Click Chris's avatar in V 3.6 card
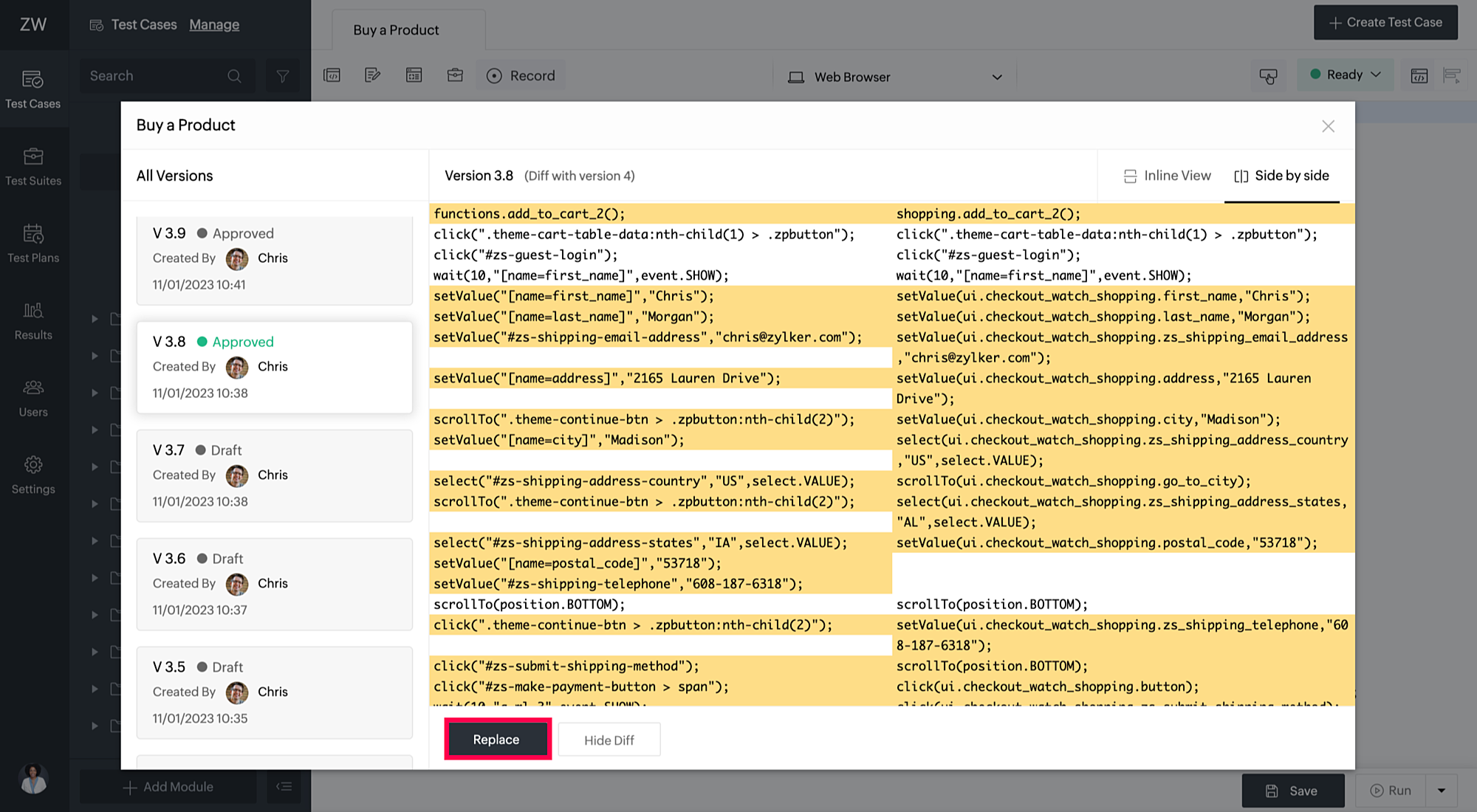Viewport: 1477px width, 812px height. 237,584
